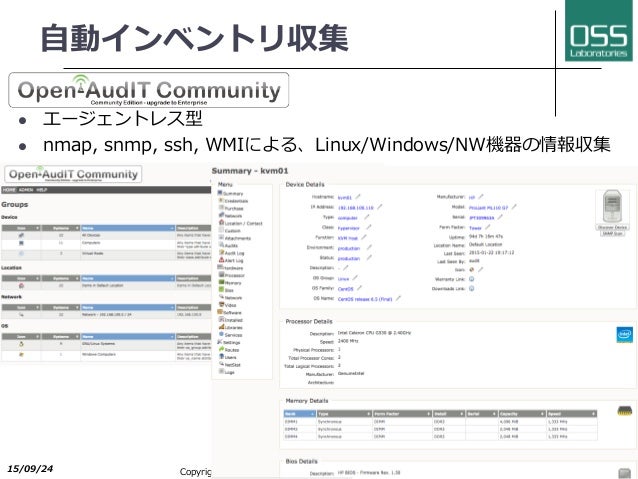Open ADMIN in the dark navigation bar
The height and width of the screenshot is (479, 638).
coord(26,190)
